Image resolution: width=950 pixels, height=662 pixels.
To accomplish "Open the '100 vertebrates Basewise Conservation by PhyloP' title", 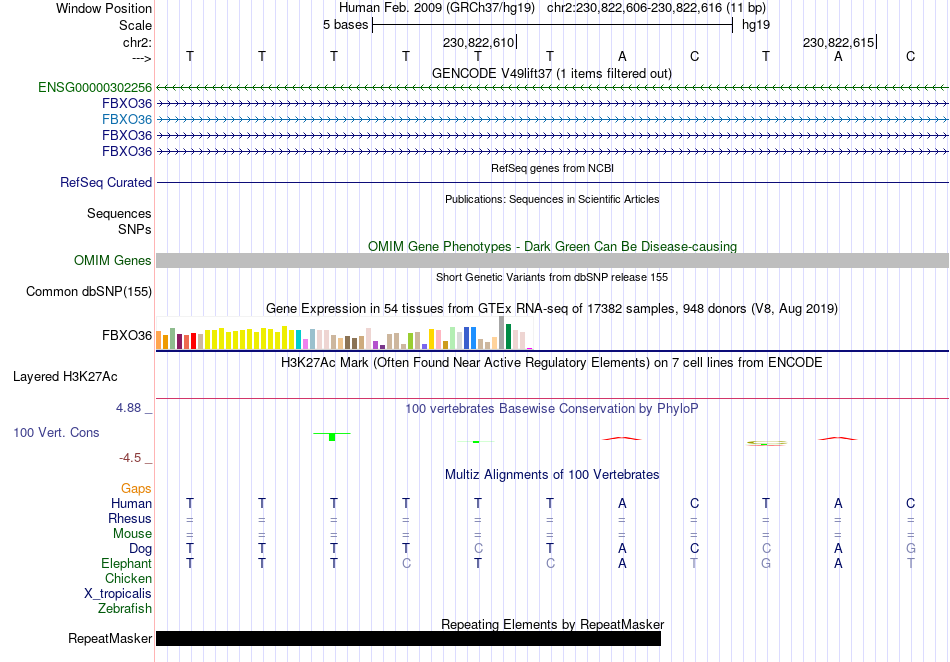I will [552, 408].
